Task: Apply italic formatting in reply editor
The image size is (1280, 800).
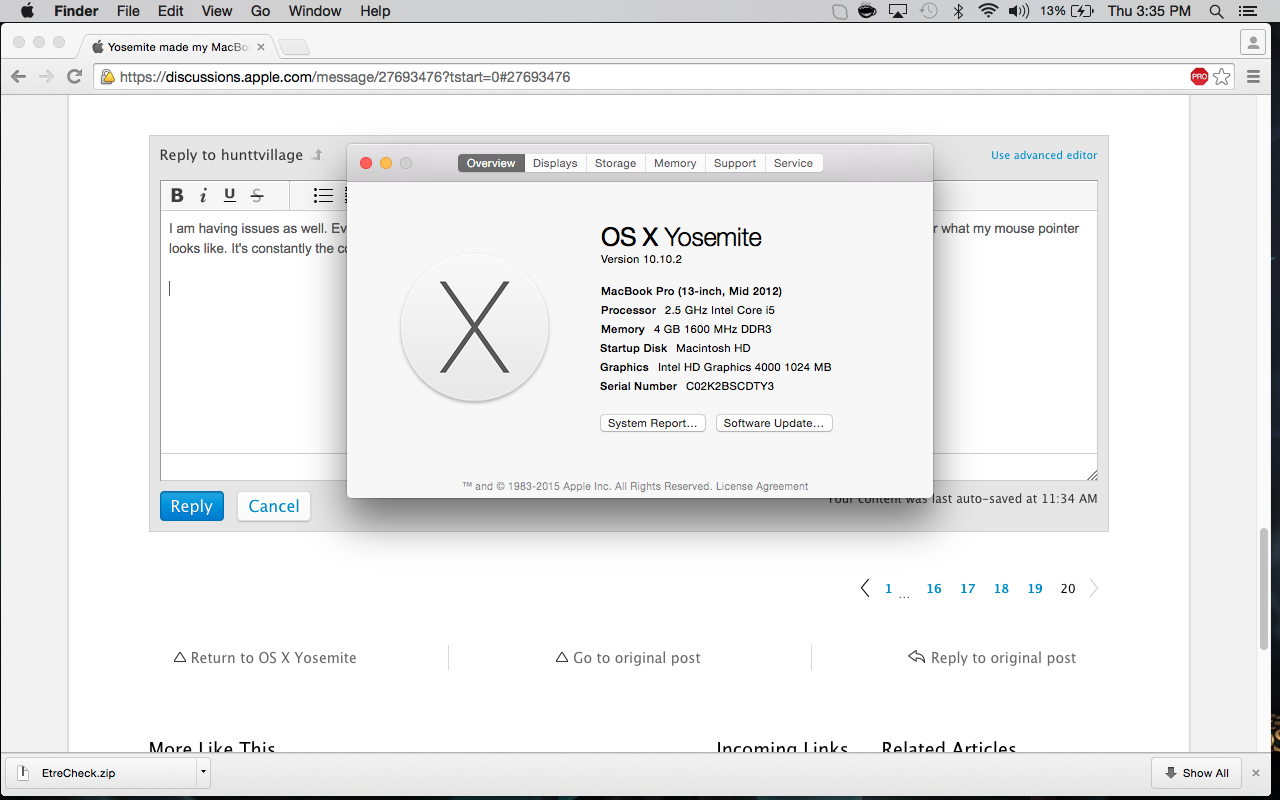Action: coord(203,196)
